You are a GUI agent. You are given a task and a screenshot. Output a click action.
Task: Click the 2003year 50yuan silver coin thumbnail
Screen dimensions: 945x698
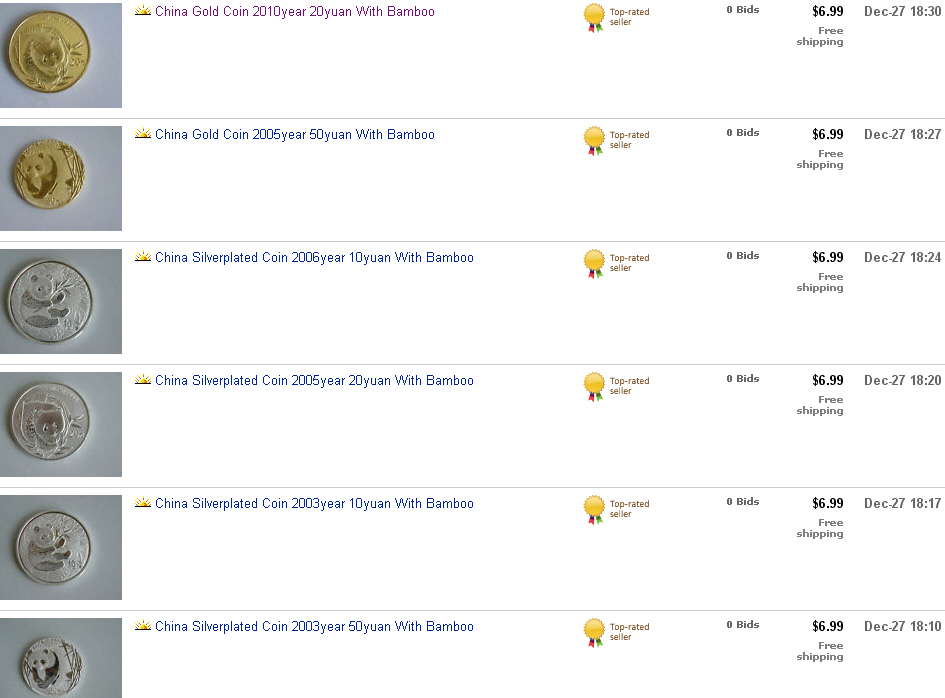pos(60,658)
